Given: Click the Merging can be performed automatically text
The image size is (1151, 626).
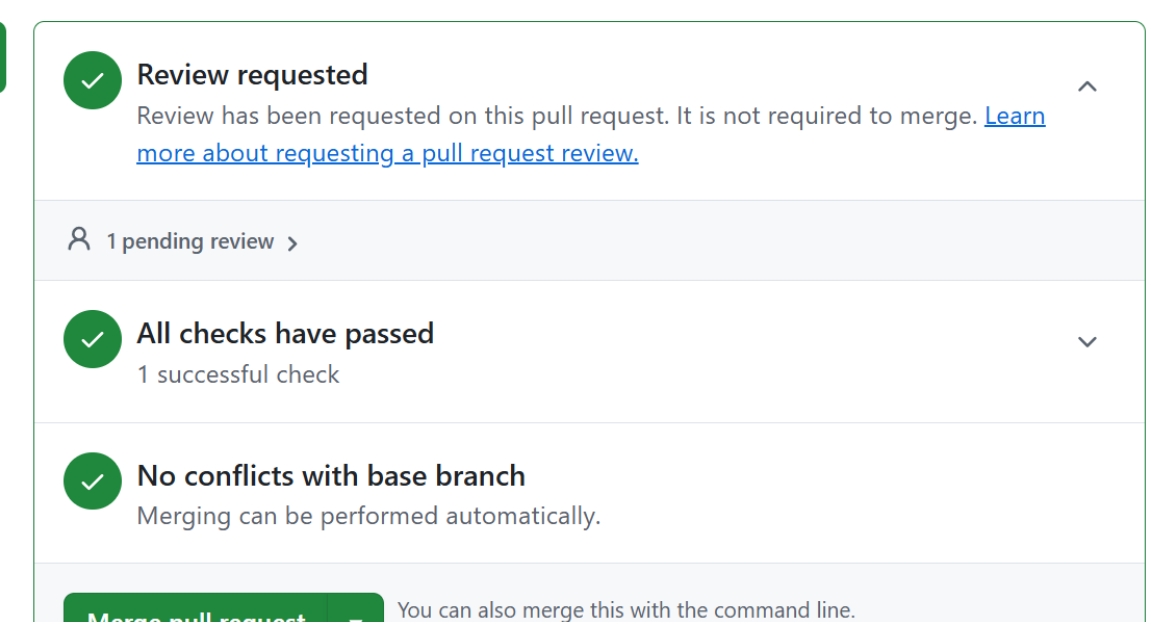Looking at the screenshot, I should point(368,516).
